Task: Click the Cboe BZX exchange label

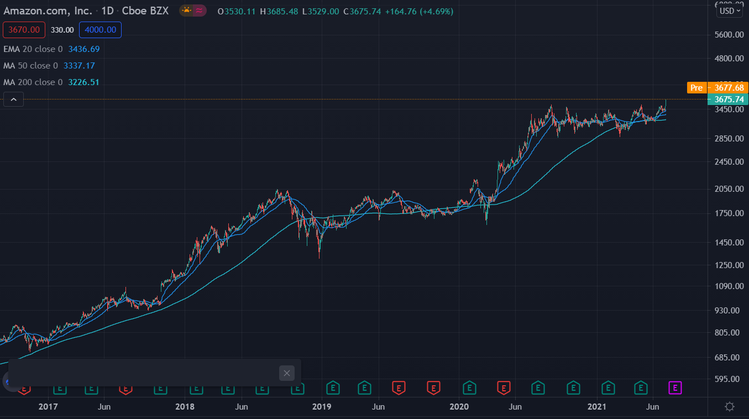Action: [x=145, y=11]
